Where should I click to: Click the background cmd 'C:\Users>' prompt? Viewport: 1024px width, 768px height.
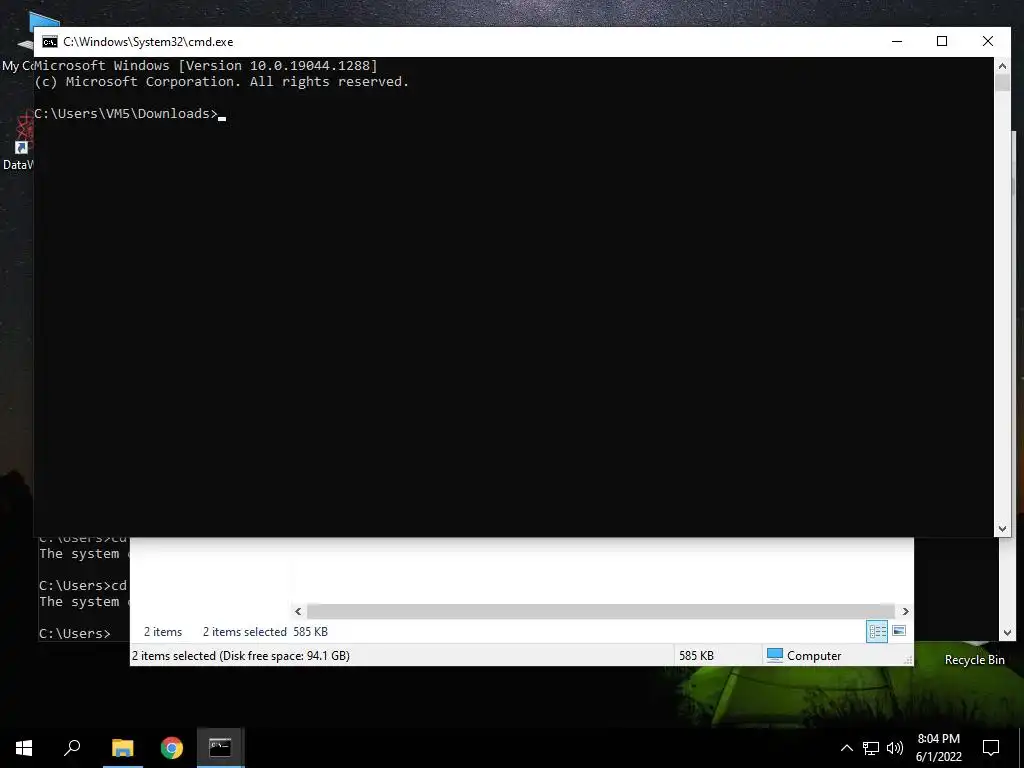[x=74, y=633]
